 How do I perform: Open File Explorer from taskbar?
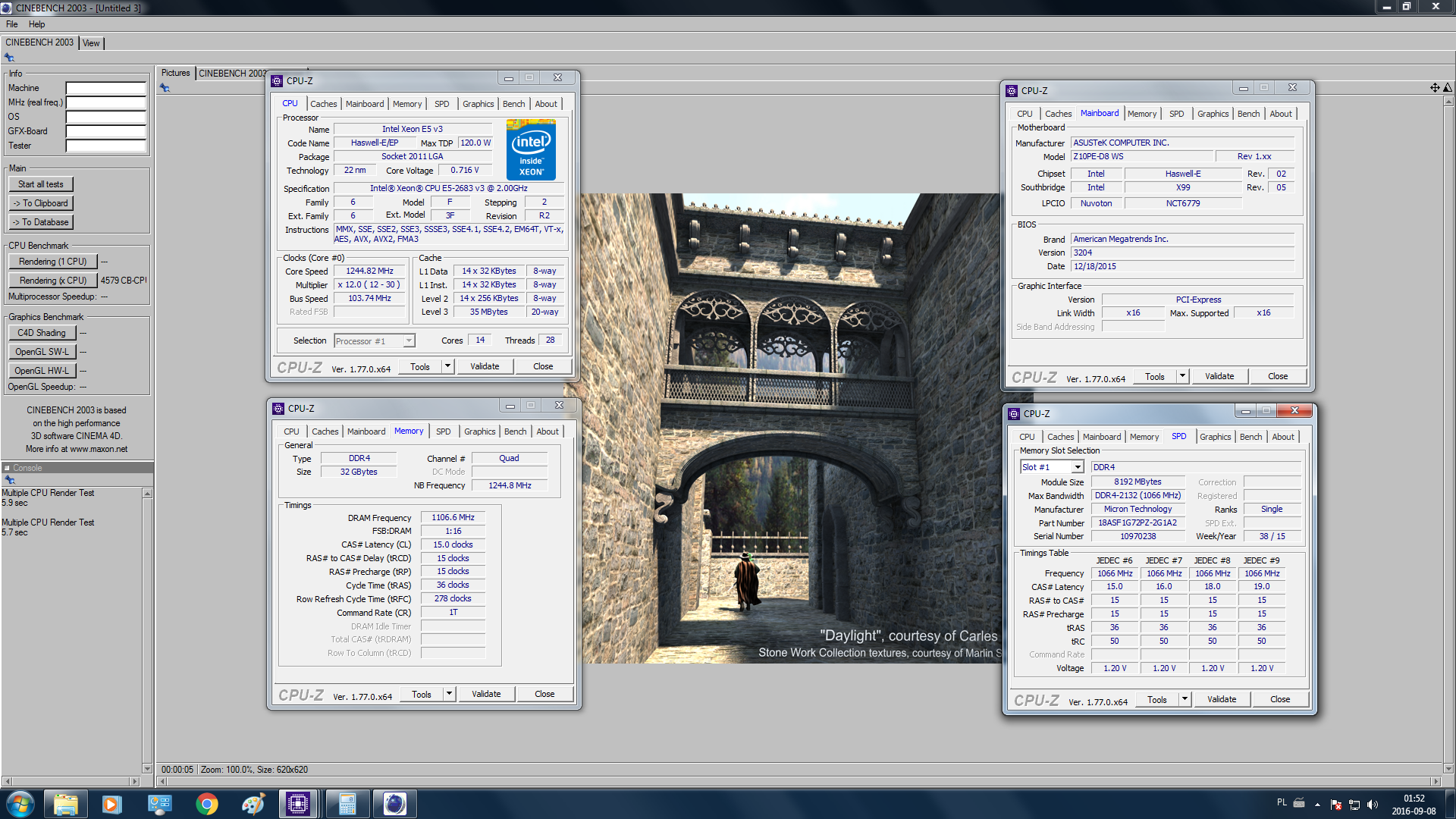(x=66, y=804)
